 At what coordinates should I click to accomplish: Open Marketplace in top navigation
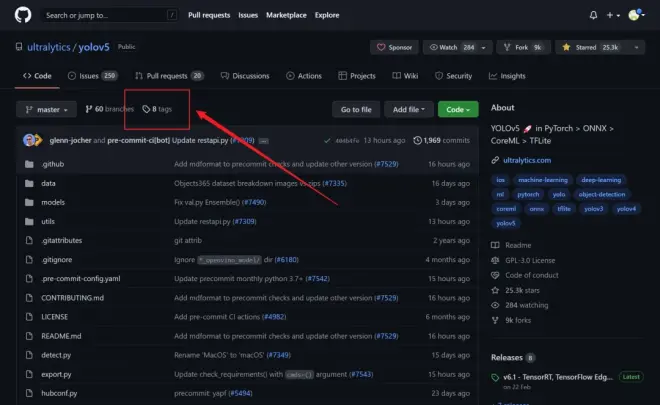pyautogui.click(x=286, y=15)
